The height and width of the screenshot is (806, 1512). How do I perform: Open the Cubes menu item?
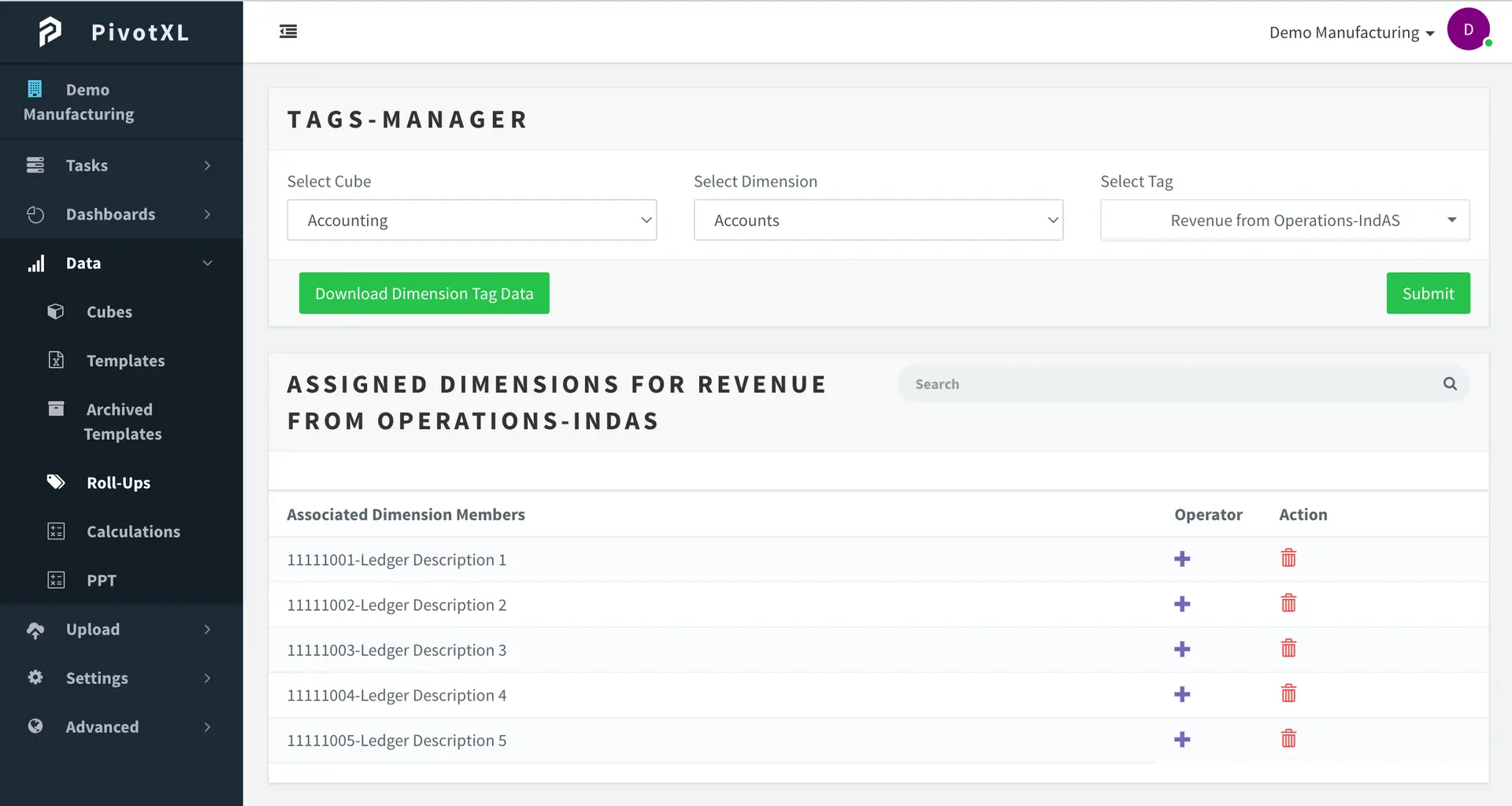click(121, 312)
